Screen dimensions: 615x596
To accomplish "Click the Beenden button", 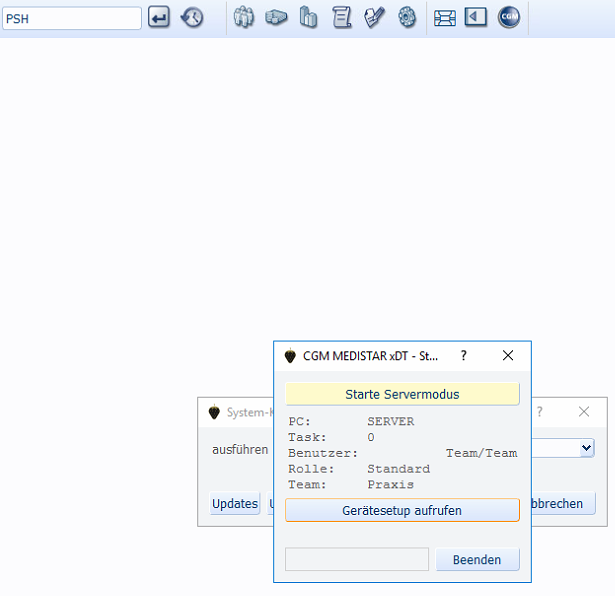I will (477, 560).
